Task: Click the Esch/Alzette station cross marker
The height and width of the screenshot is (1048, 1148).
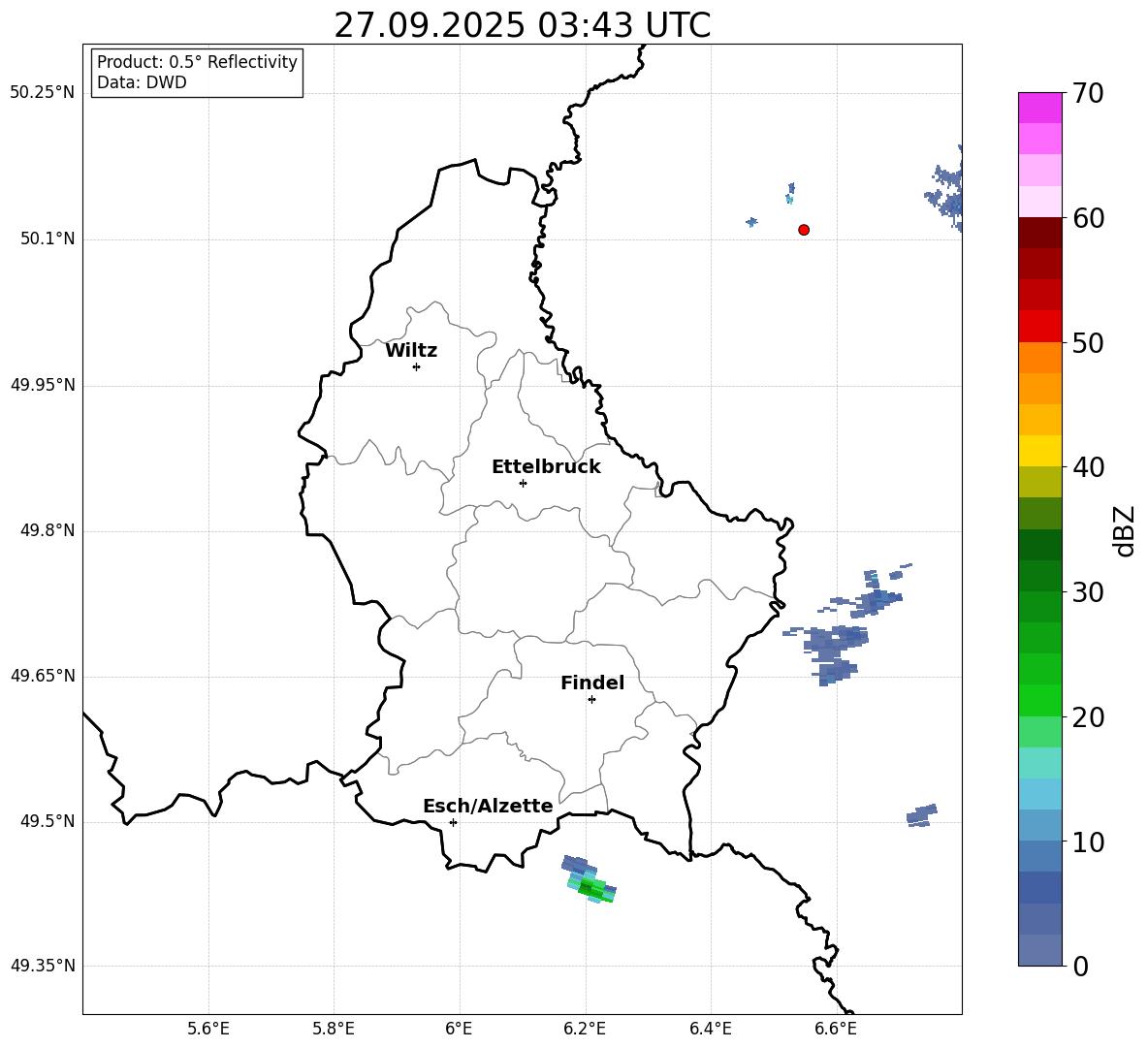Action: (x=453, y=822)
